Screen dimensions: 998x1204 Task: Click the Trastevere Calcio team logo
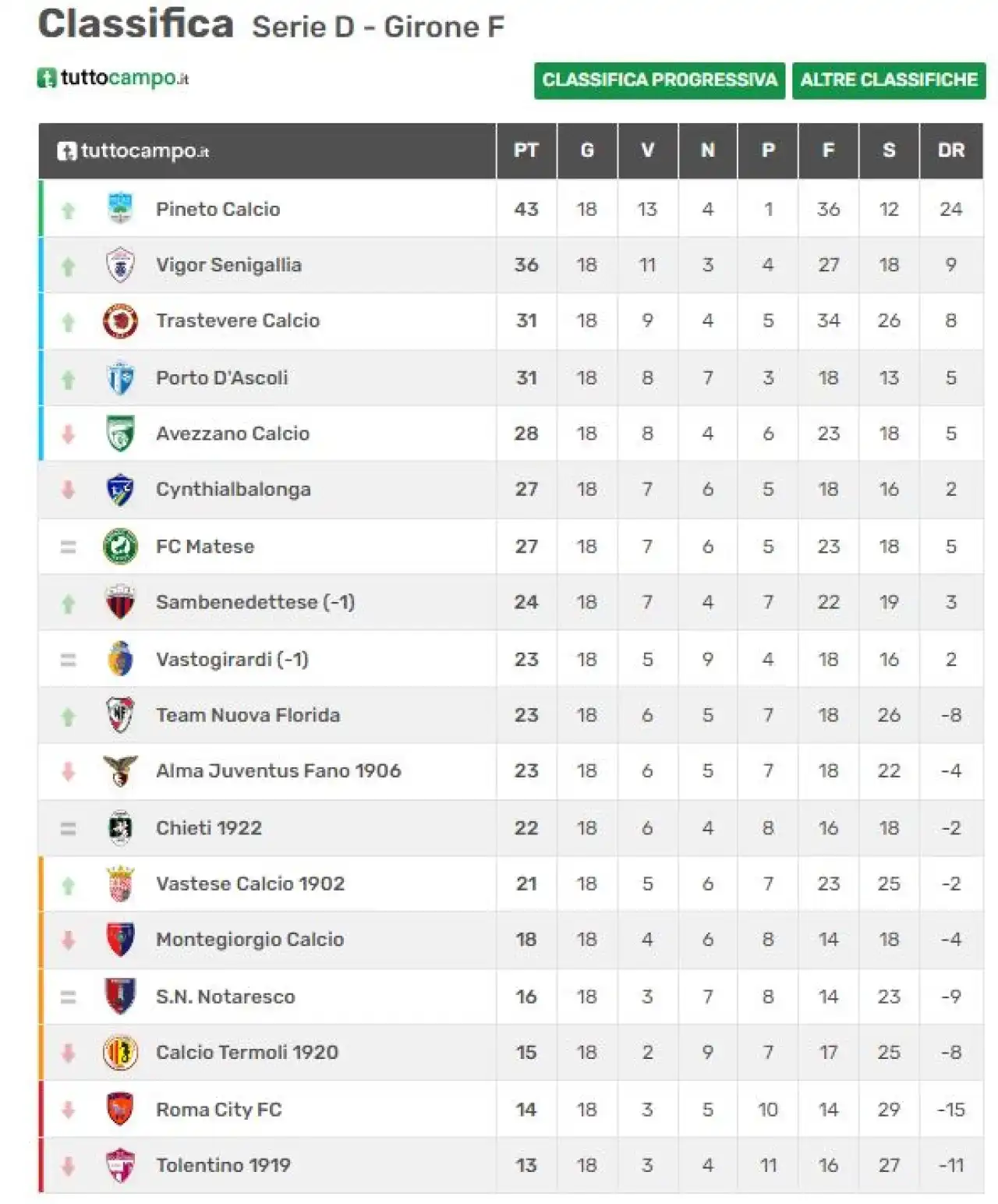pos(120,320)
